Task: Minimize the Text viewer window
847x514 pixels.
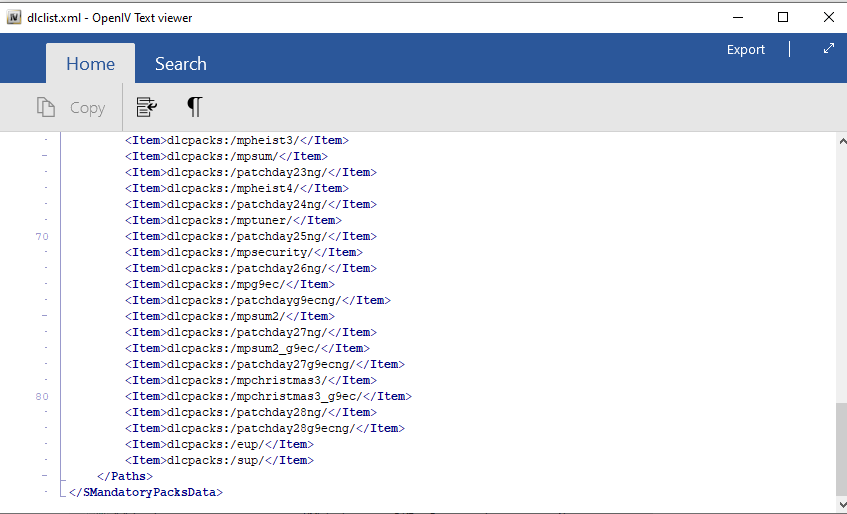Action: (737, 17)
